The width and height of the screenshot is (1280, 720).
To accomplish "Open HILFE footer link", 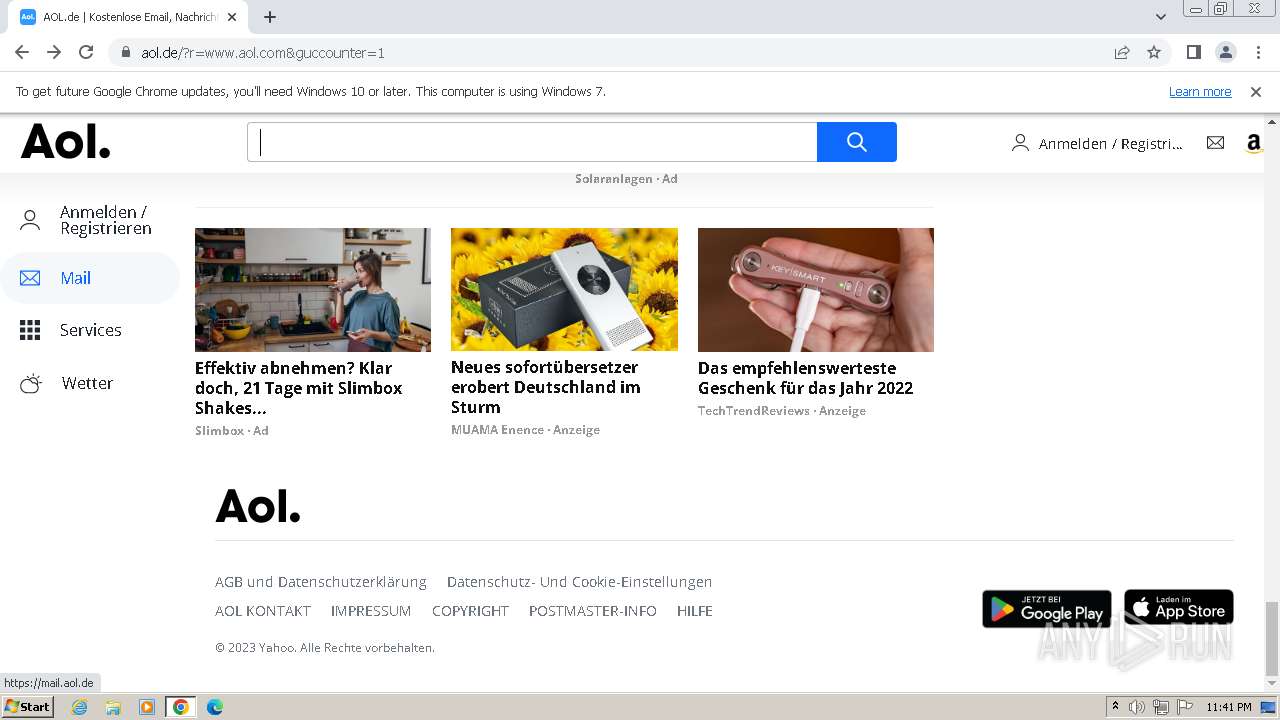I will coord(695,611).
